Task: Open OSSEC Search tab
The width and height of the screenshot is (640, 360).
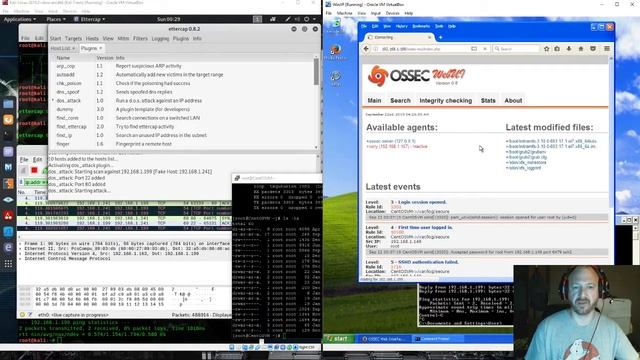Action: click(x=400, y=100)
